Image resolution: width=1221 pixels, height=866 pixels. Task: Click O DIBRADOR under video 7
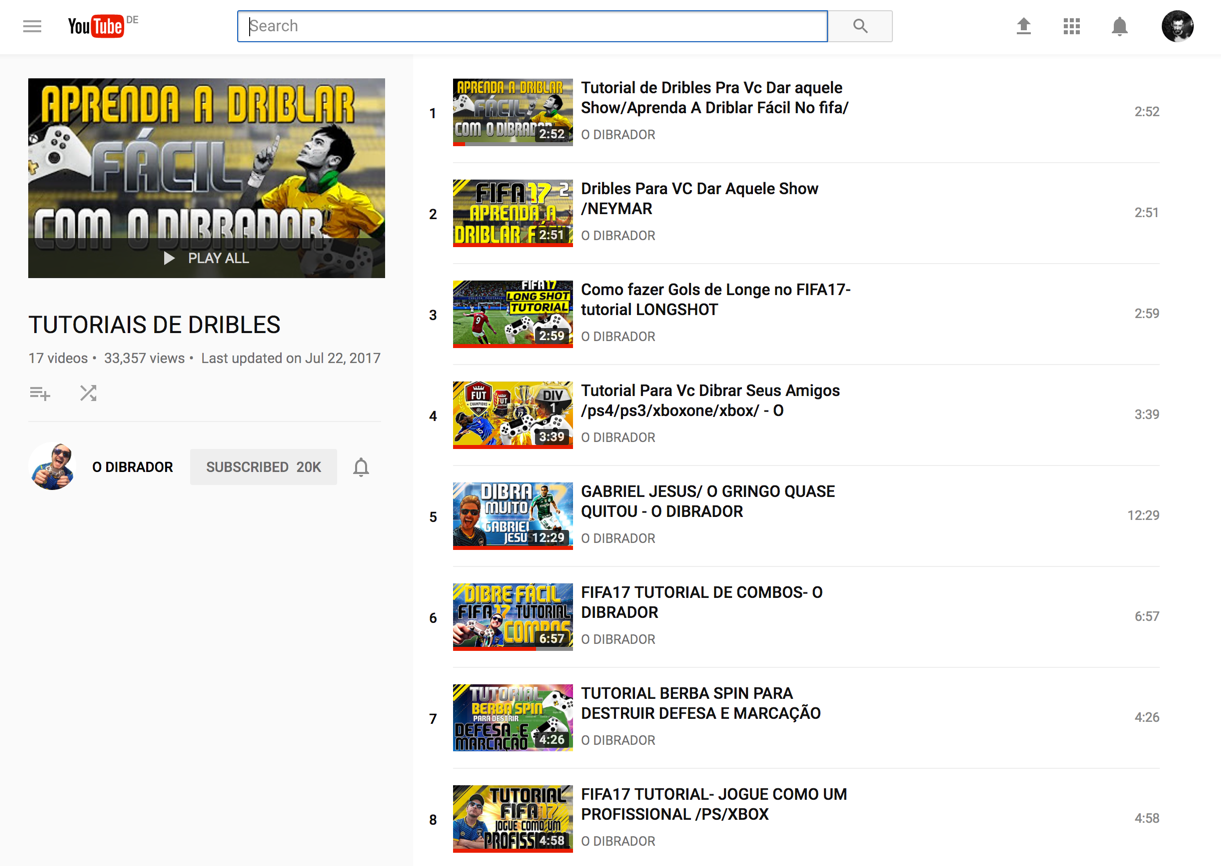point(618,741)
